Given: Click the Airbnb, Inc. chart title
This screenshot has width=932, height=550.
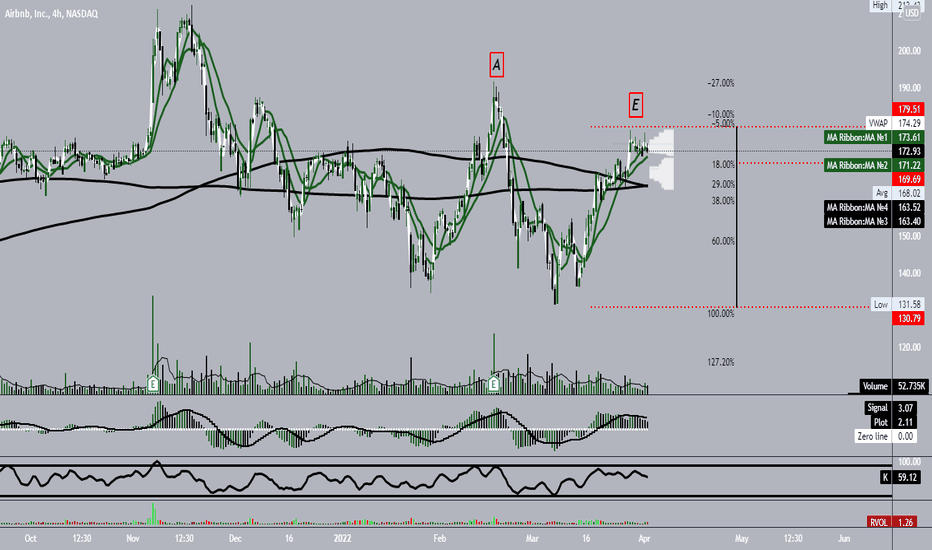Looking at the screenshot, I should [x=52, y=13].
